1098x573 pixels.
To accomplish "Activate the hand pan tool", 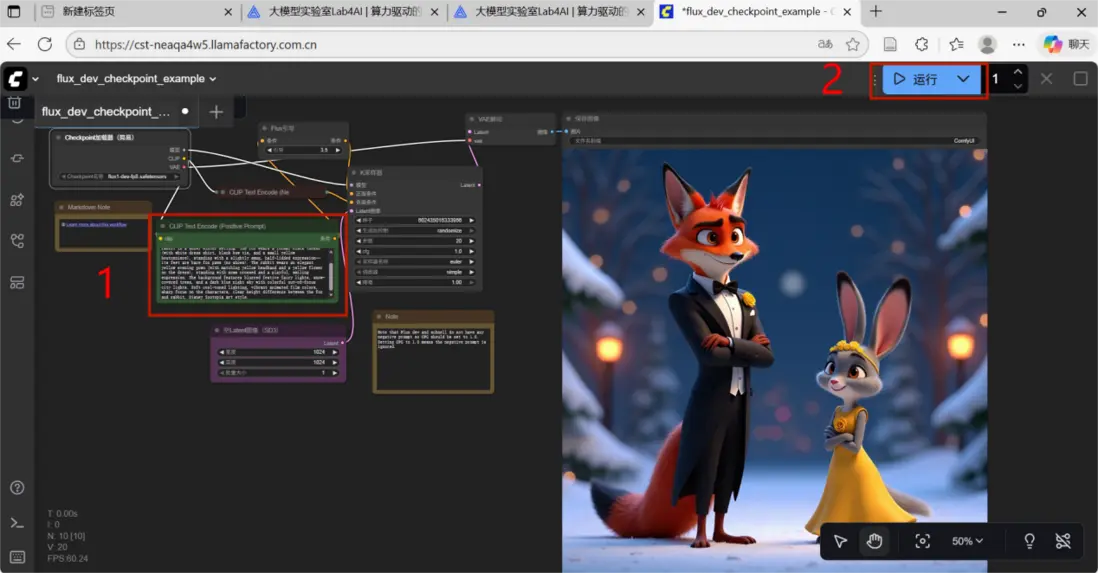I will point(874,541).
